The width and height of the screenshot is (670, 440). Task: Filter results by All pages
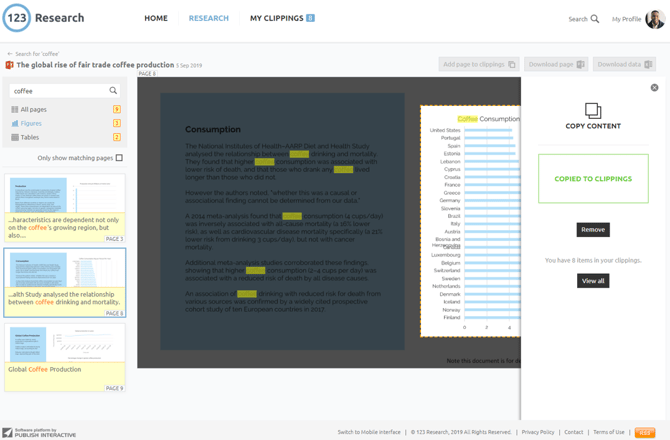tap(33, 110)
